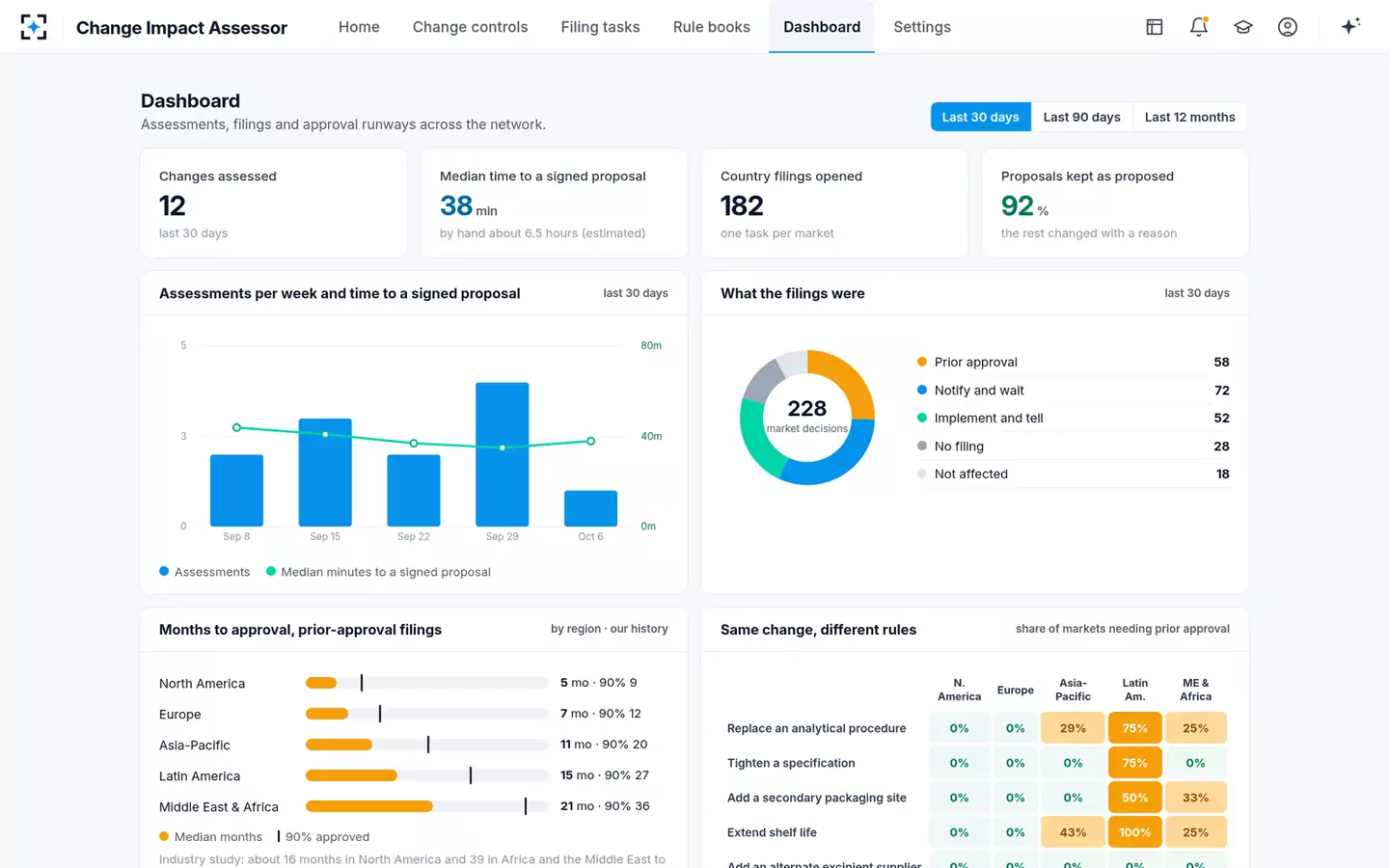The height and width of the screenshot is (868, 1389).
Task: Click the Country filings opened value 182
Action: tap(742, 205)
